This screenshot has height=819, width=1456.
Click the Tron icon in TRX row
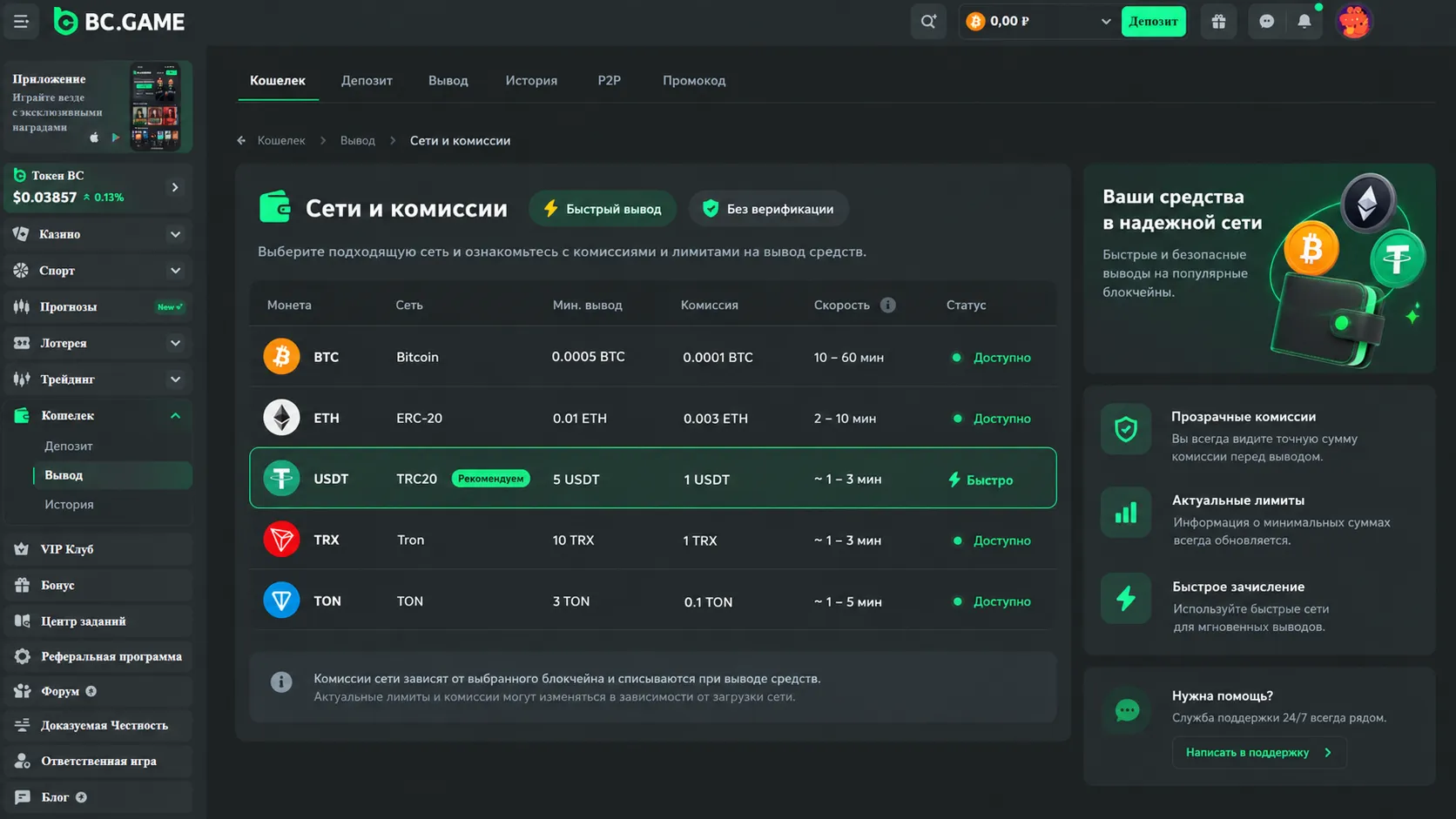coord(281,540)
